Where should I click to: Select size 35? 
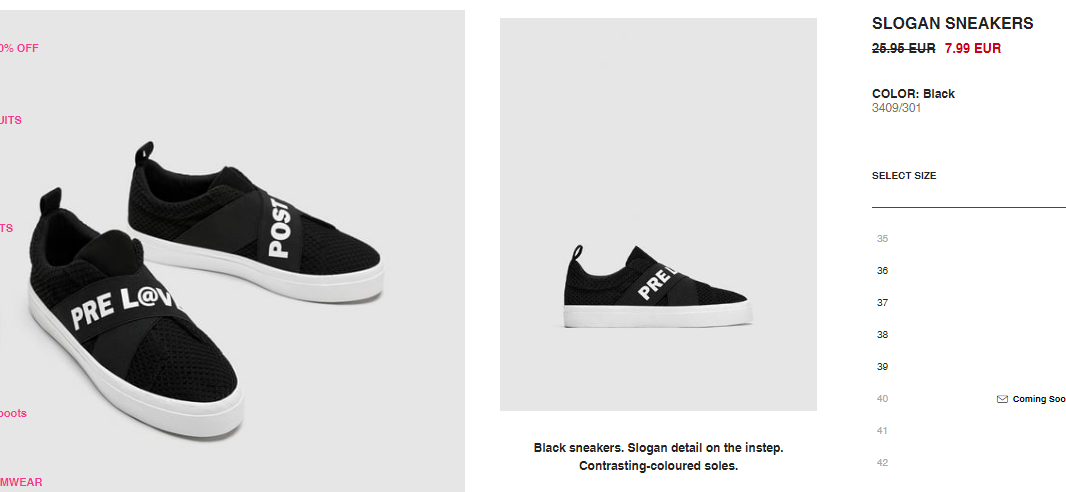[x=882, y=239]
